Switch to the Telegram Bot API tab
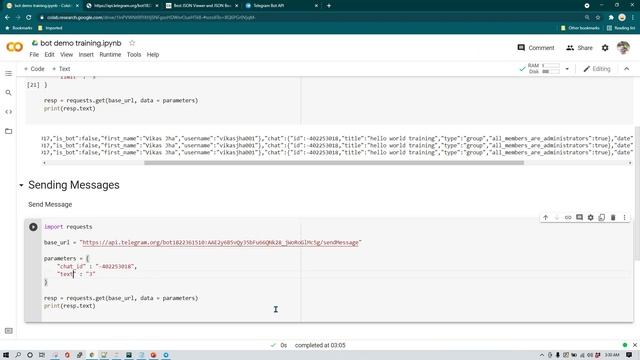Screen dimensions: 640x360 282,6
